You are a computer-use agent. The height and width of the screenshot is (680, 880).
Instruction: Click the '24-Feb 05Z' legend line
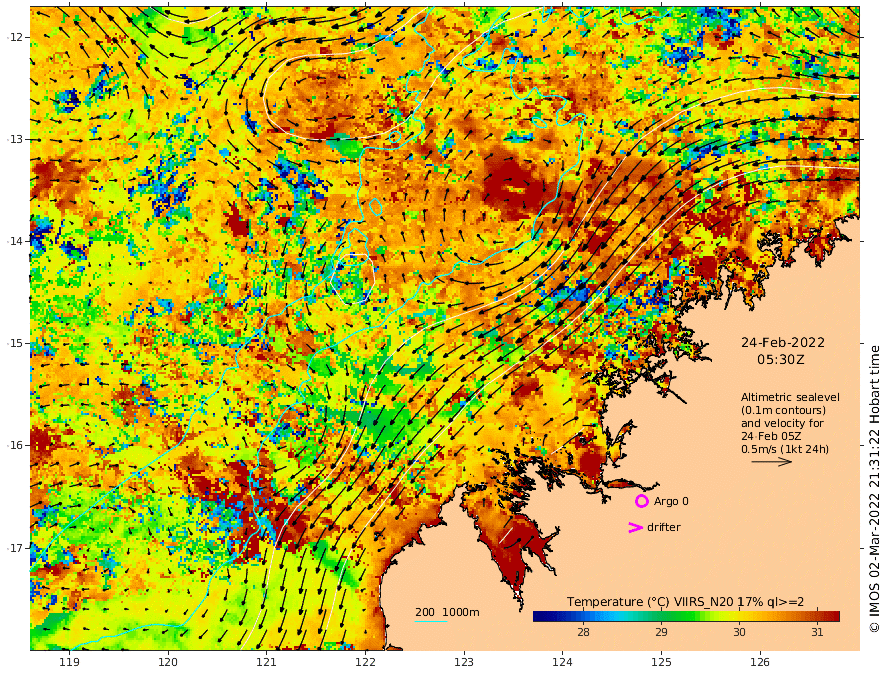point(771,436)
